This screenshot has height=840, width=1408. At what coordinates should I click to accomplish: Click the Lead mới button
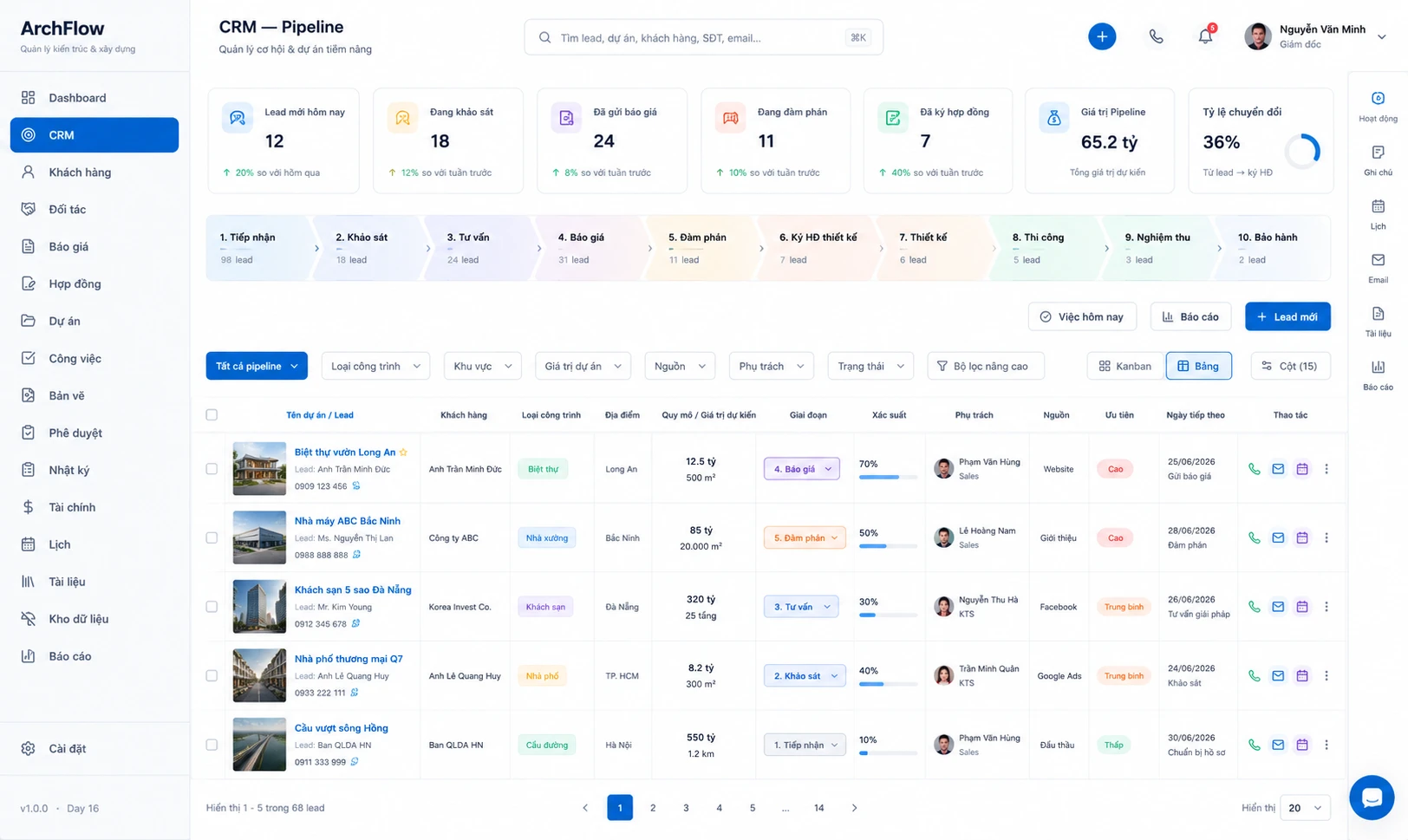(x=1287, y=316)
